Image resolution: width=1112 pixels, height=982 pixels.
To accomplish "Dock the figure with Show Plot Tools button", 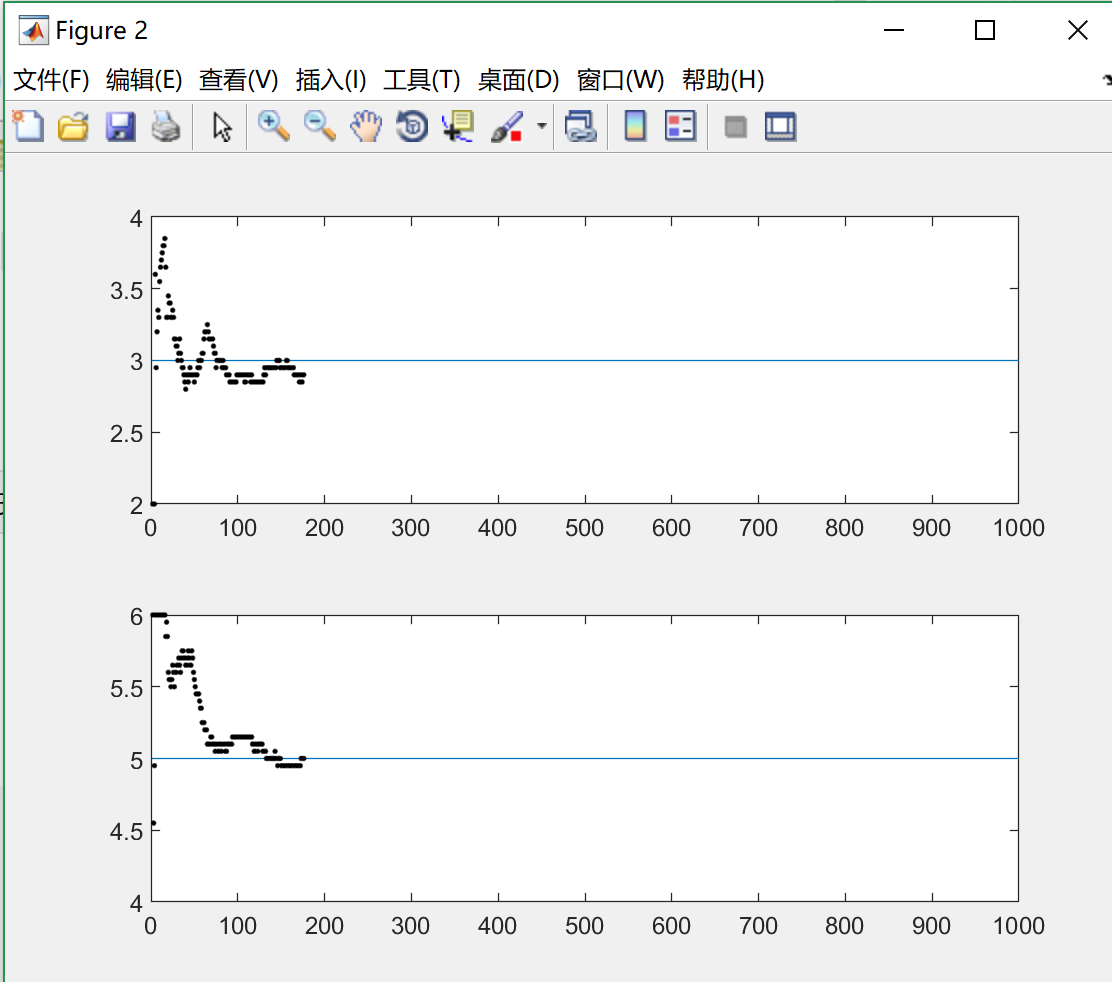I will 780,126.
